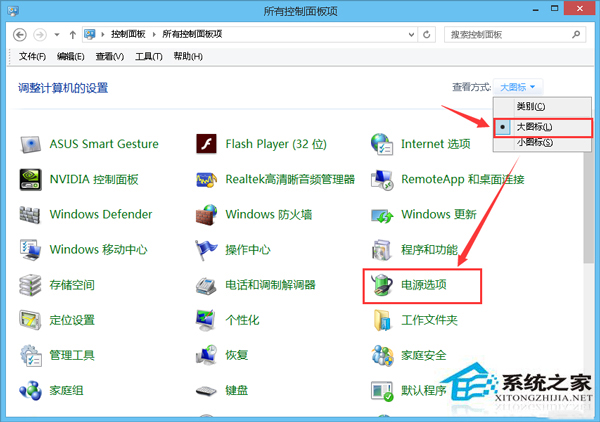
Task: Open the Windows 更新 link
Action: pos(439,215)
